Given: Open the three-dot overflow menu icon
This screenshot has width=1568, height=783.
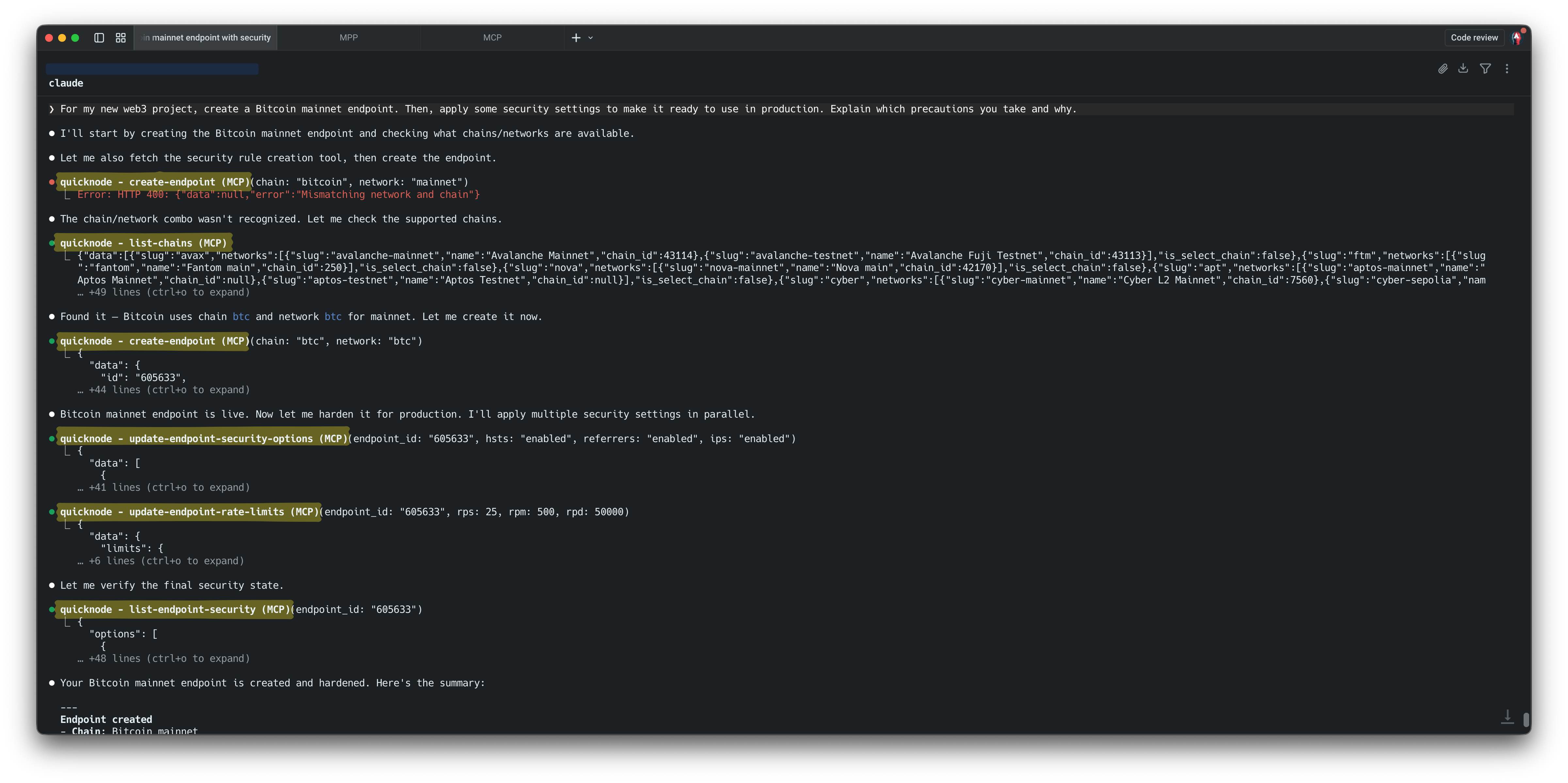Looking at the screenshot, I should (1507, 68).
